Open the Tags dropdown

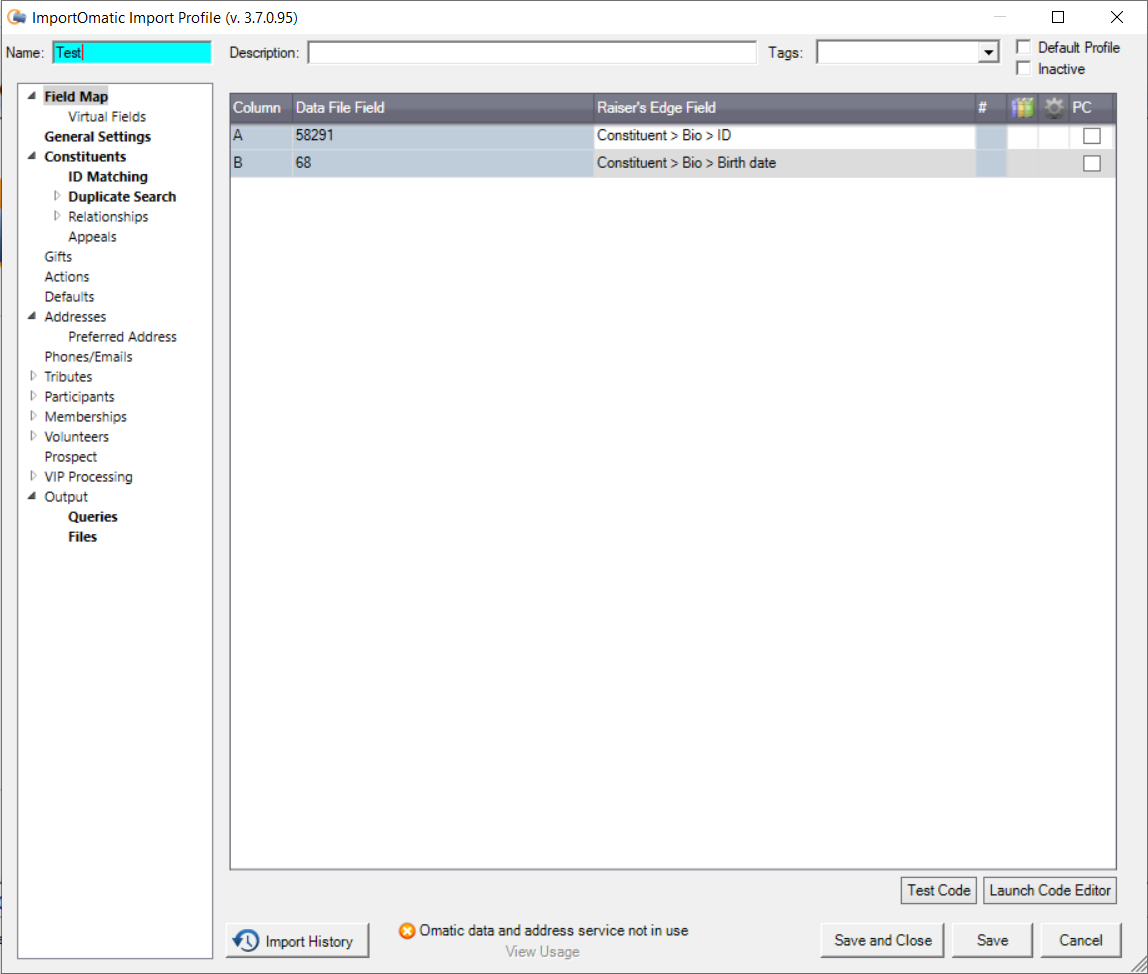coord(988,53)
